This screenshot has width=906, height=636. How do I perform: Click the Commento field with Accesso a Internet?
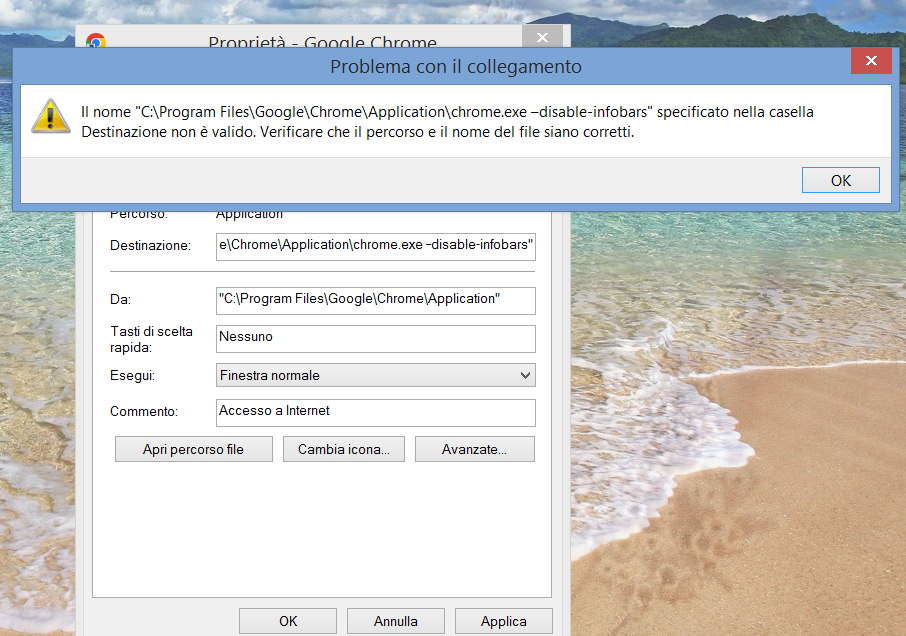pyautogui.click(x=376, y=412)
